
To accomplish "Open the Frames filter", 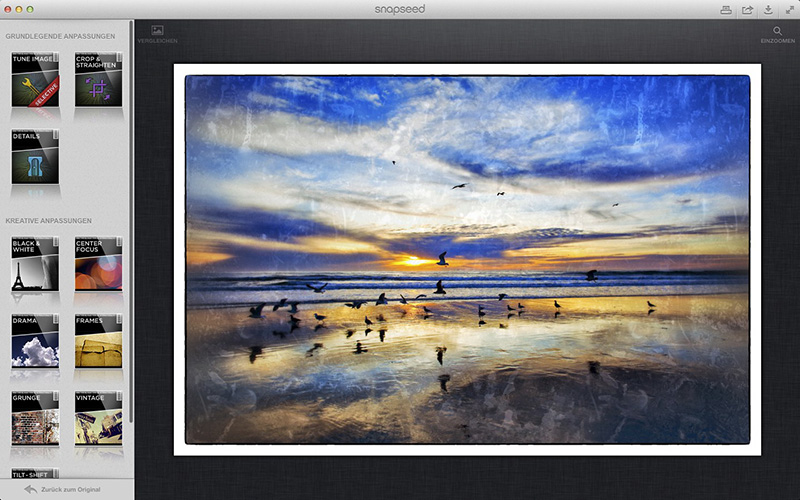I will coord(98,341).
